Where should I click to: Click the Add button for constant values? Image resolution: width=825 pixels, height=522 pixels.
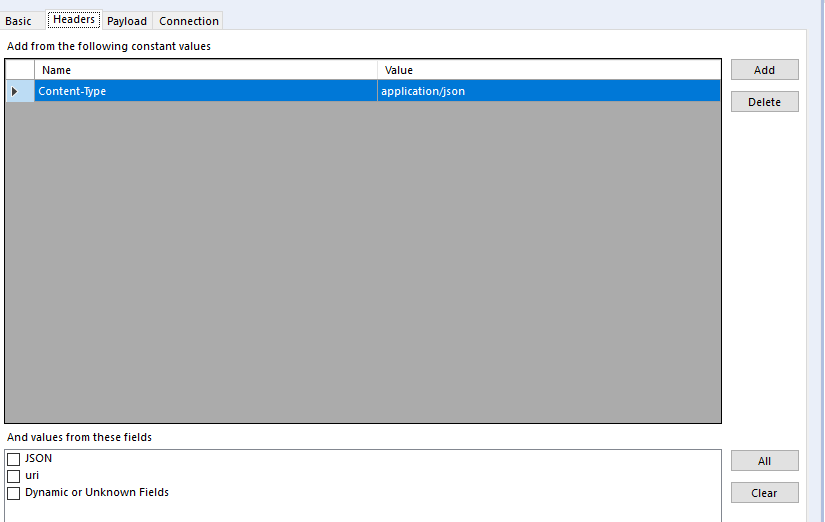(764, 70)
